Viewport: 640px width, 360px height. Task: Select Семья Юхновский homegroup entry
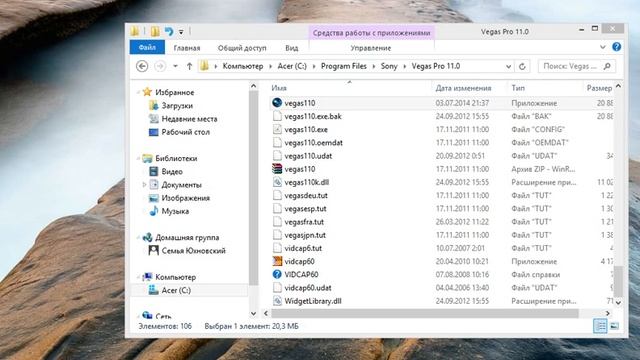193,251
